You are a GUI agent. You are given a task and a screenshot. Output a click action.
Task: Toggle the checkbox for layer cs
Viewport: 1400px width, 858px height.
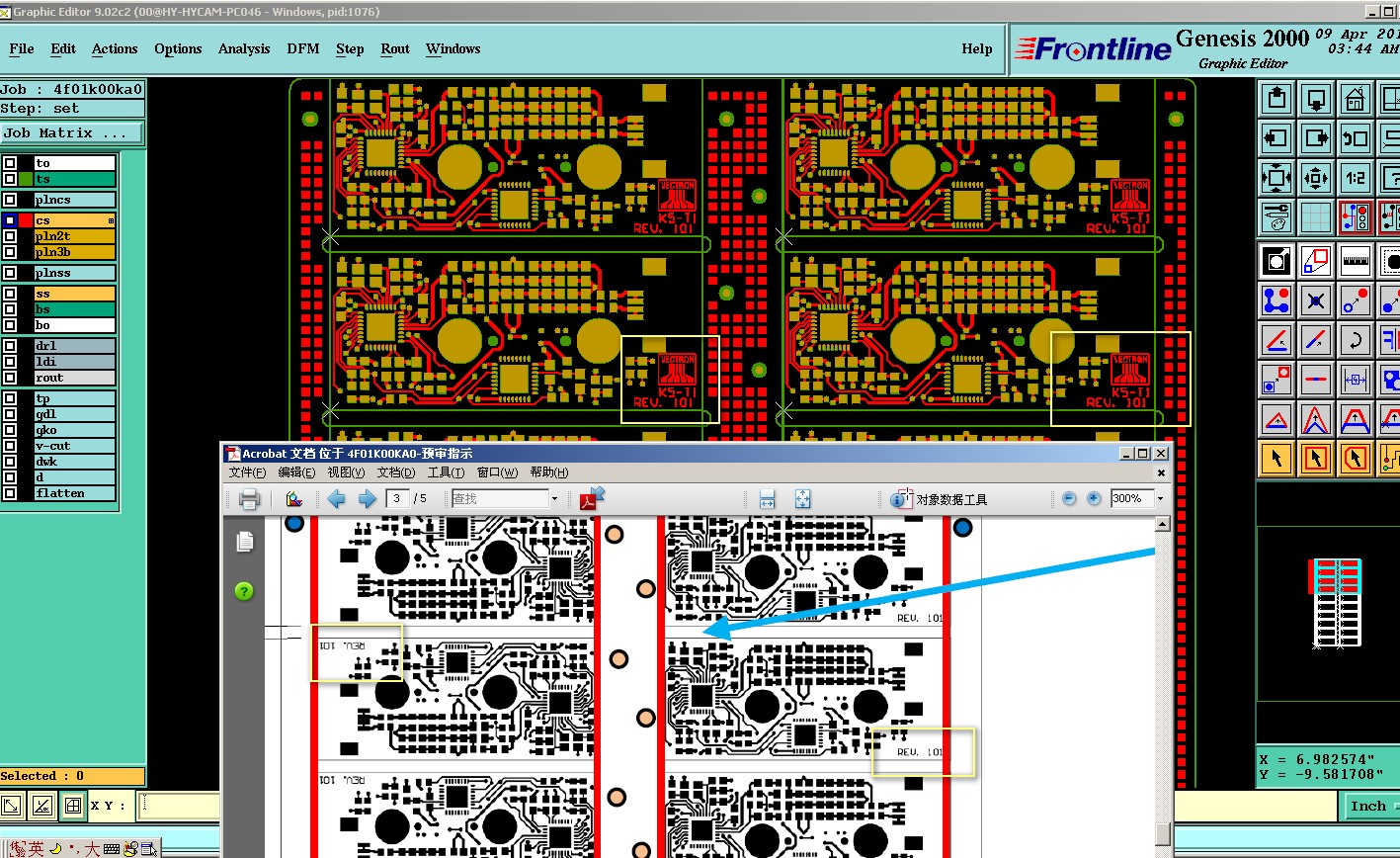click(10, 220)
